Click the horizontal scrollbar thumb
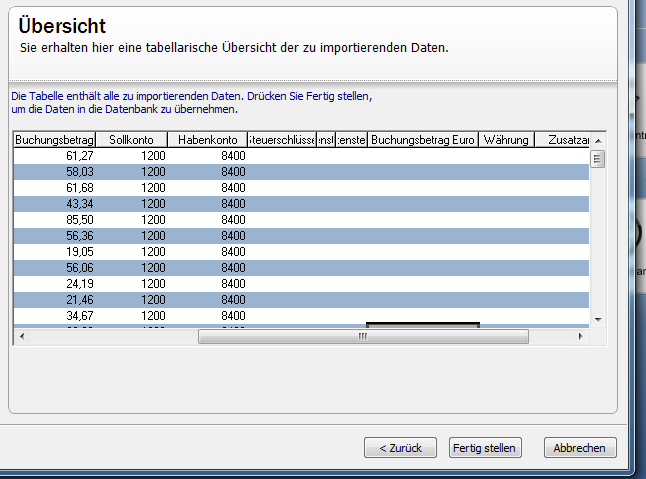Viewport: 646px width, 479px height. pos(363,336)
